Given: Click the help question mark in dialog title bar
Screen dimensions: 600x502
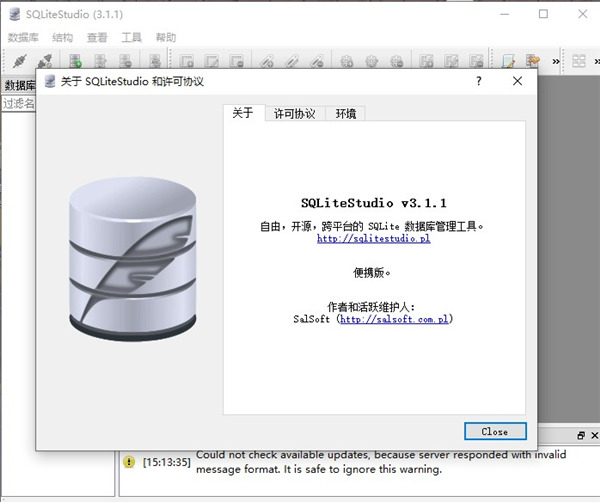Looking at the screenshot, I should click(x=479, y=81).
